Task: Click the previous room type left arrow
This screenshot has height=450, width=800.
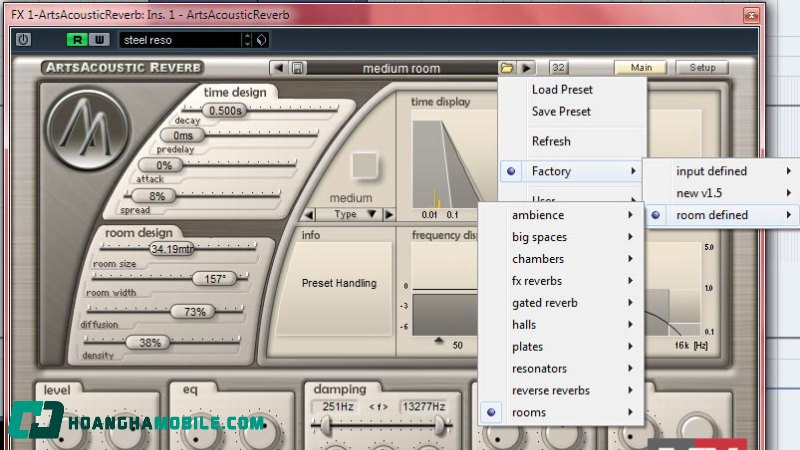Action: 310,214
